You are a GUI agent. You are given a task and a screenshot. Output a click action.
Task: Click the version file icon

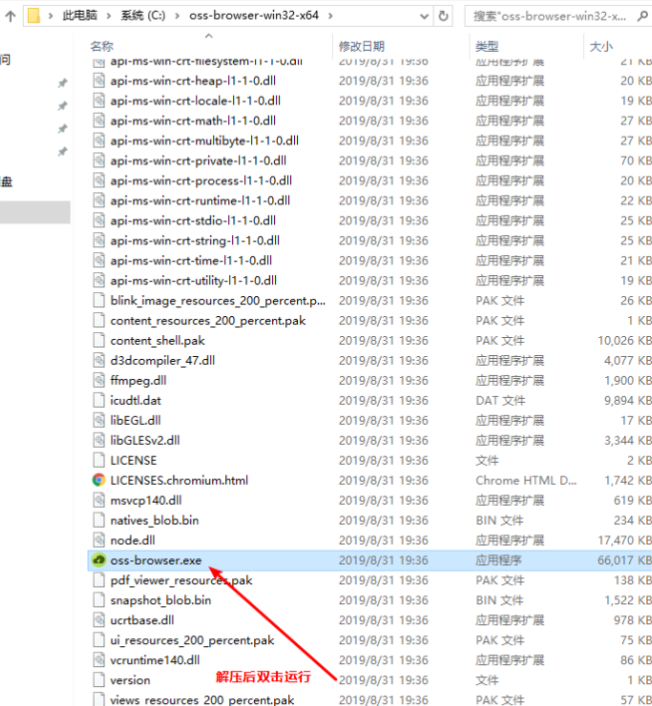tap(99, 680)
